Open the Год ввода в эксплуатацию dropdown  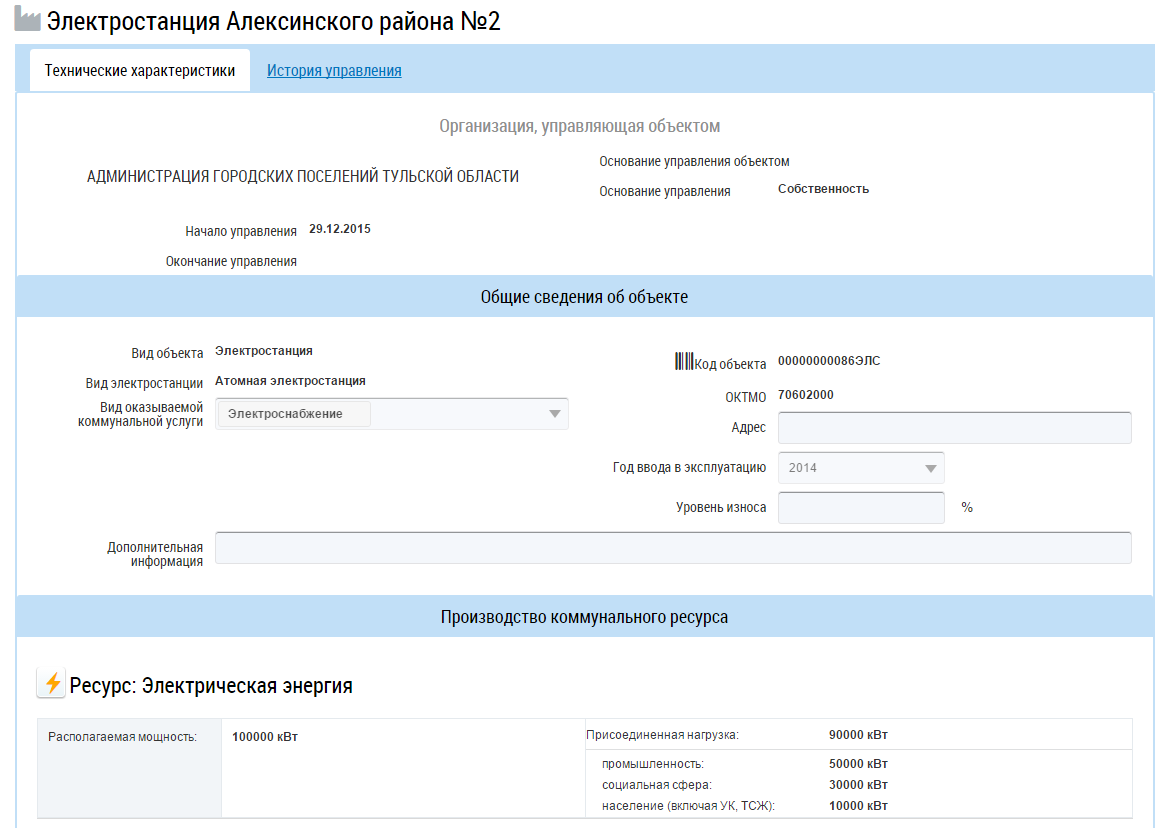pyautogui.click(x=860, y=467)
